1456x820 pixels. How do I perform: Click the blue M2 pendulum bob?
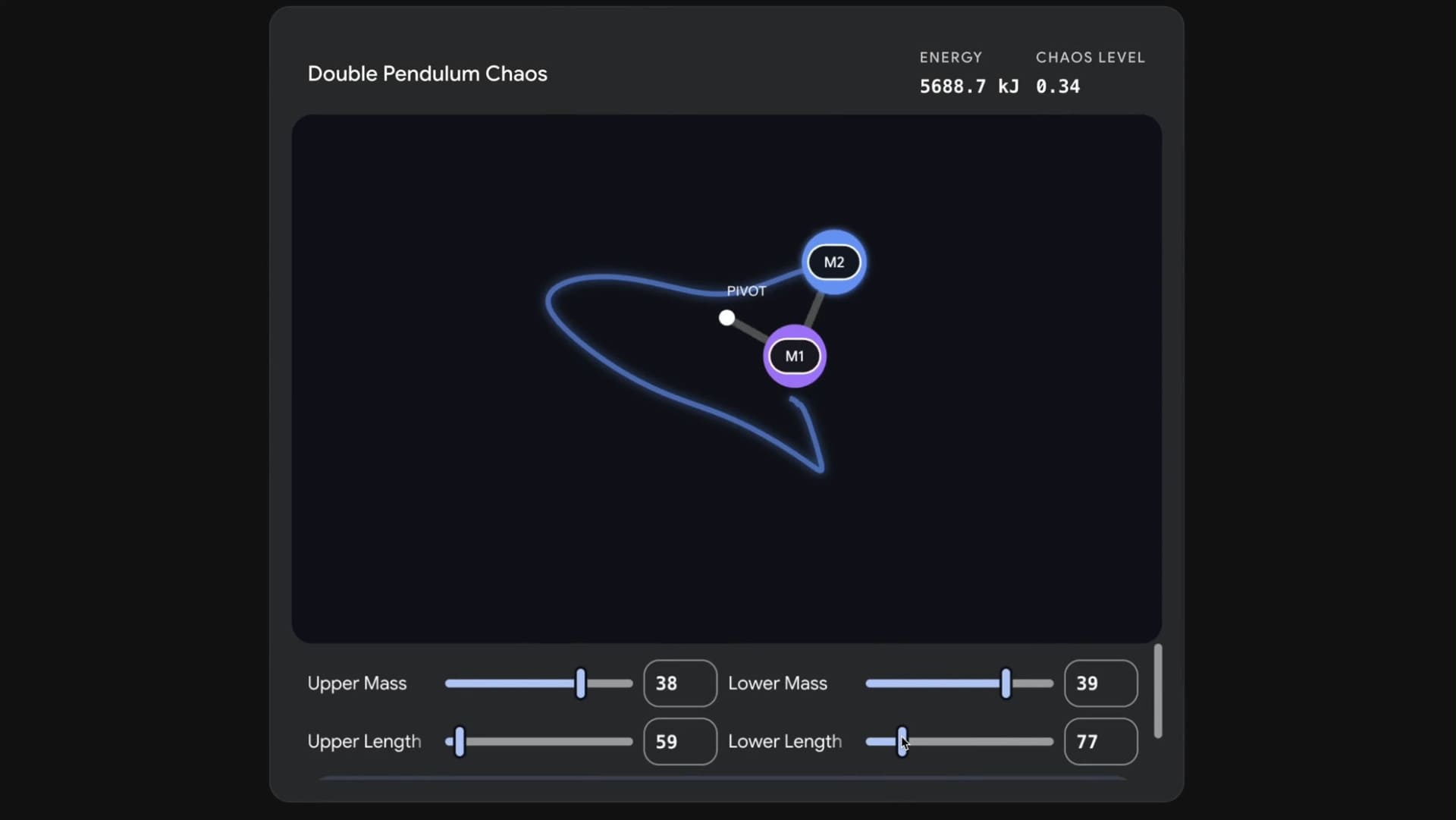[833, 262]
